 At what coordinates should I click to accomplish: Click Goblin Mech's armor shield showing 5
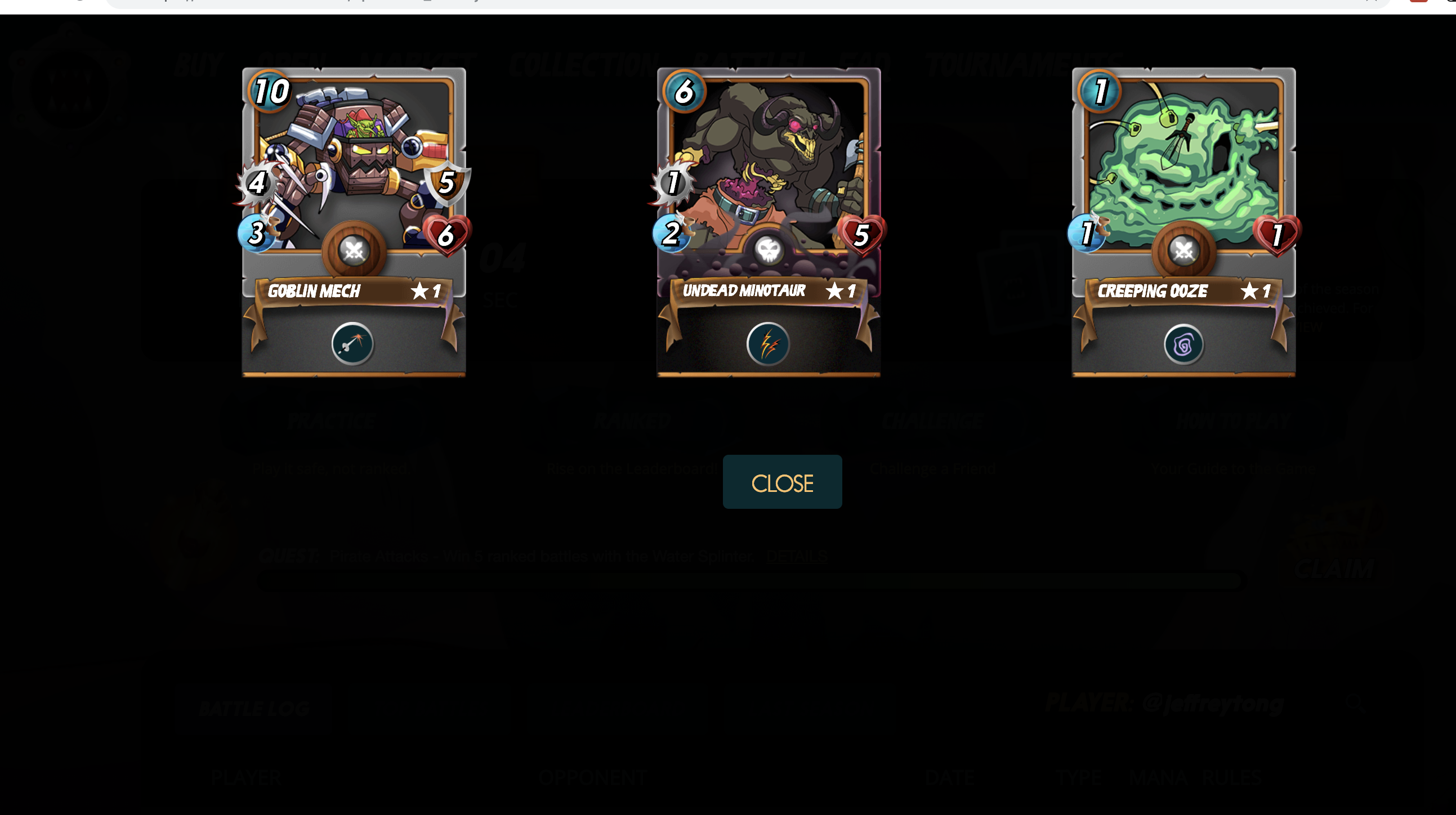(x=447, y=183)
